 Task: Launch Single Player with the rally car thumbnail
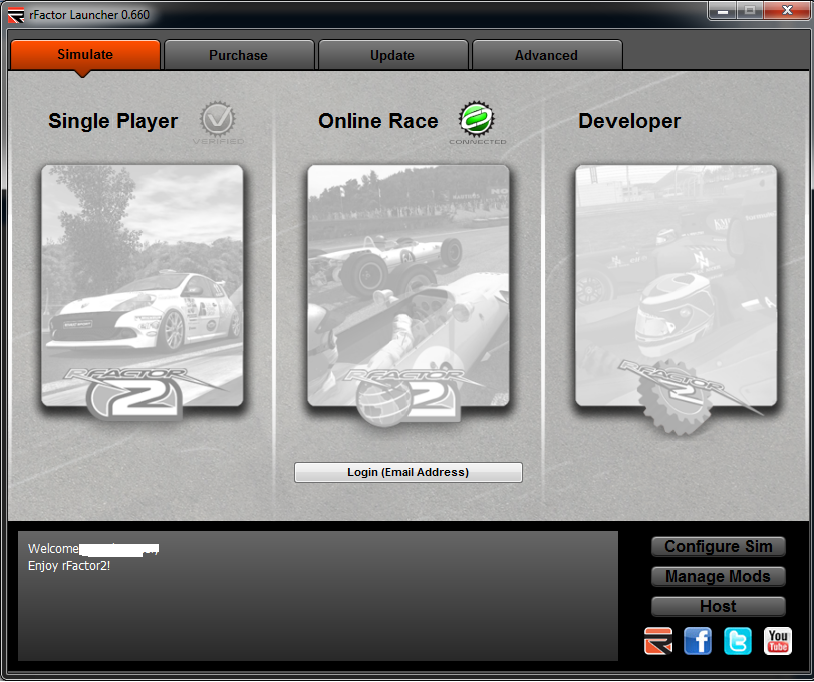(x=142, y=286)
